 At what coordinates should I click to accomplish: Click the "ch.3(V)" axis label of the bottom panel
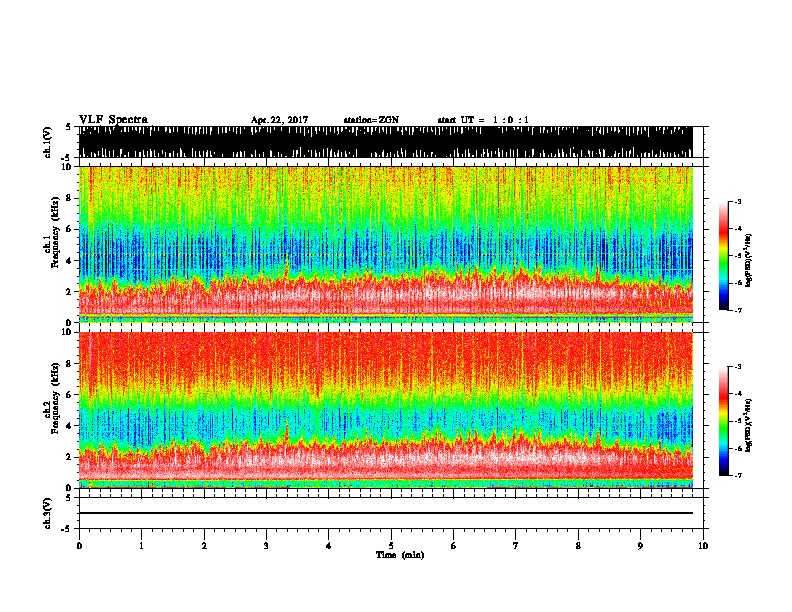(x=47, y=513)
